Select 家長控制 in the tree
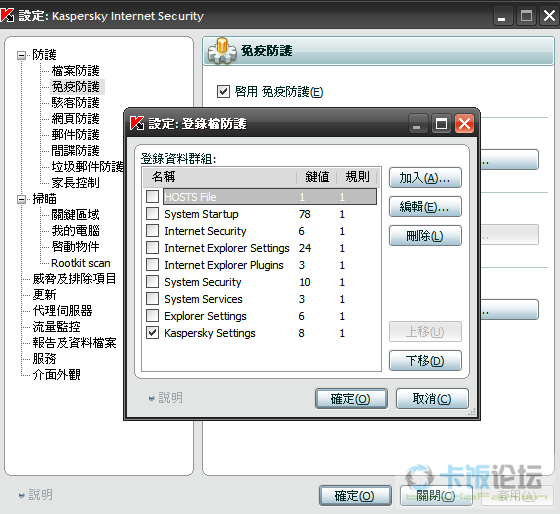Image resolution: width=560 pixels, height=514 pixels. (x=75, y=183)
